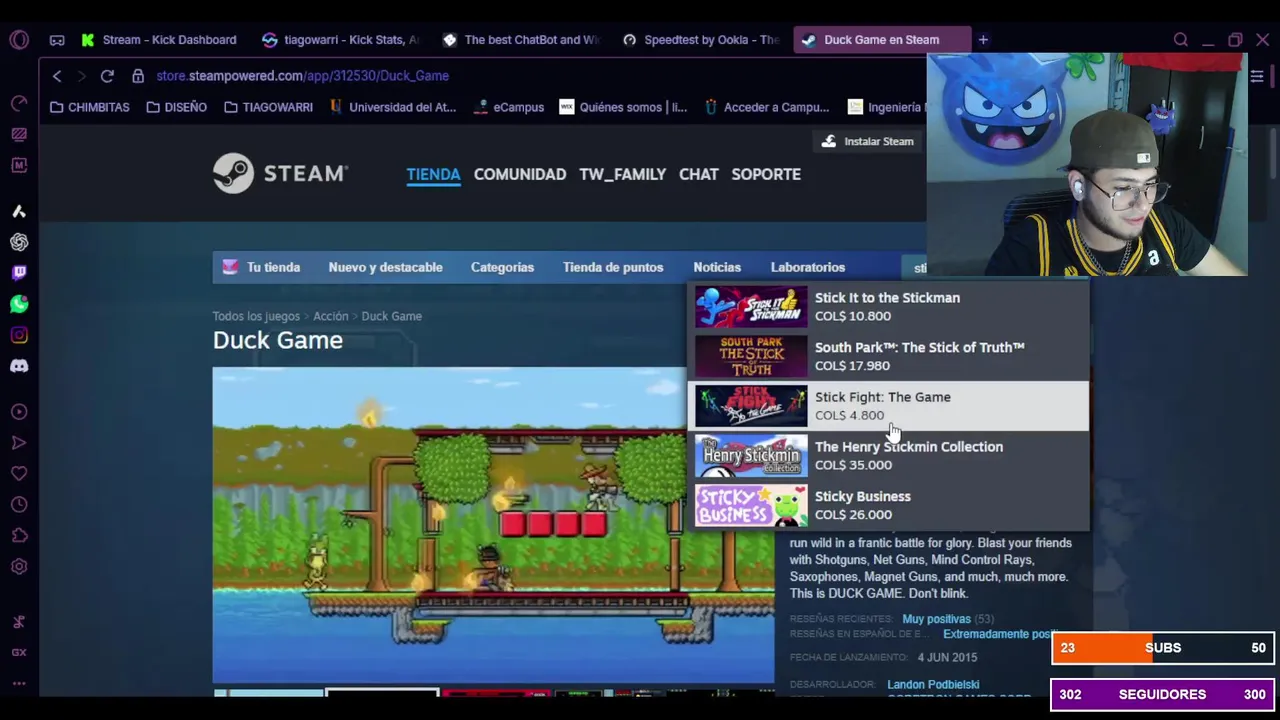Open Acceder a Campus bookmark
This screenshot has width=1280, height=720.
click(x=767, y=107)
